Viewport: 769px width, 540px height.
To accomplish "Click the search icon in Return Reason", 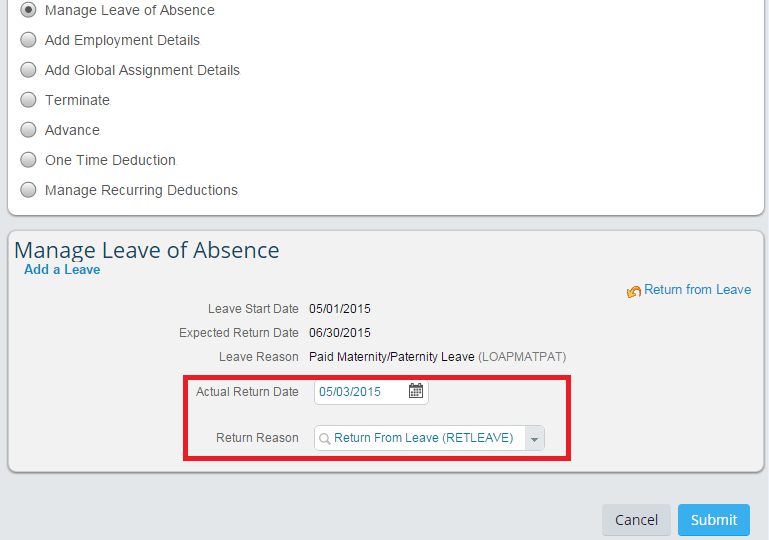I will pyautogui.click(x=325, y=438).
